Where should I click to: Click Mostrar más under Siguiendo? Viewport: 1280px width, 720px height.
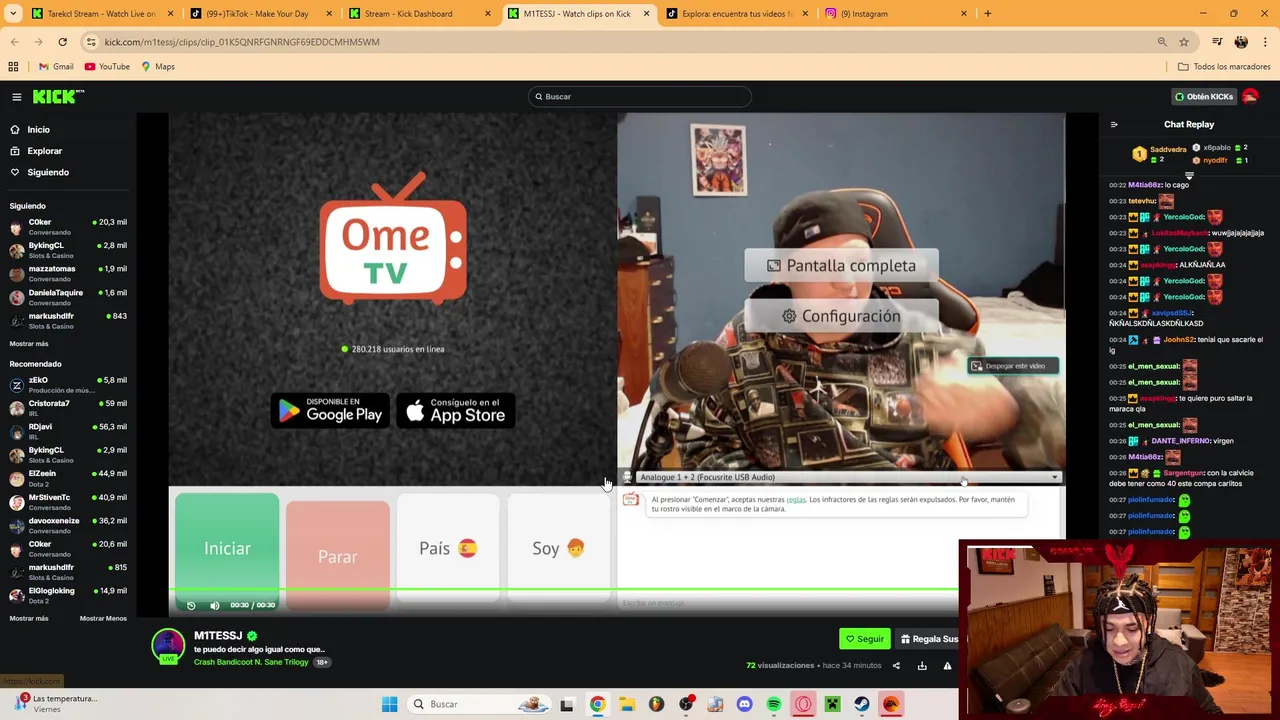[x=28, y=343]
